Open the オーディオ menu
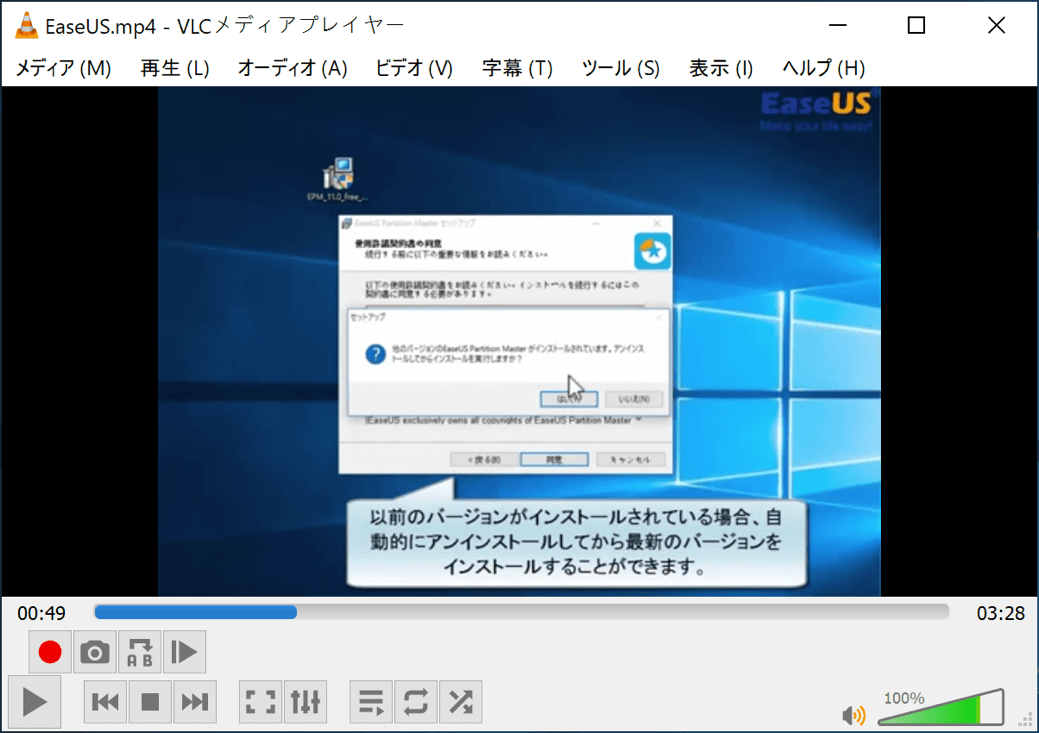The image size is (1039, 733). (291, 70)
